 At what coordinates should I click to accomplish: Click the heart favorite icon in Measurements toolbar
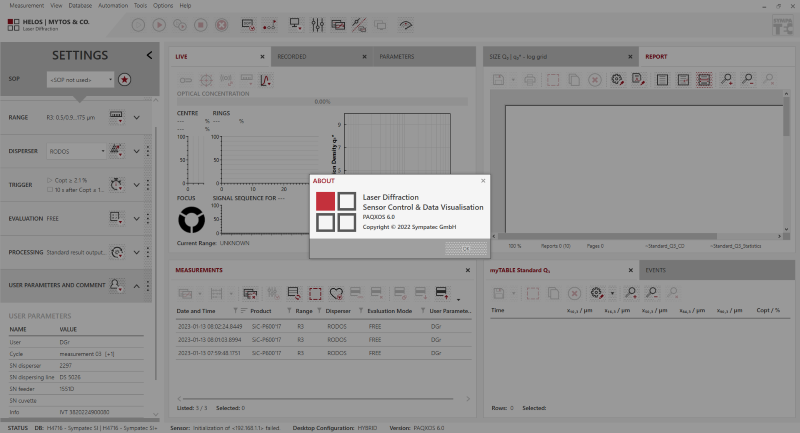click(336, 293)
